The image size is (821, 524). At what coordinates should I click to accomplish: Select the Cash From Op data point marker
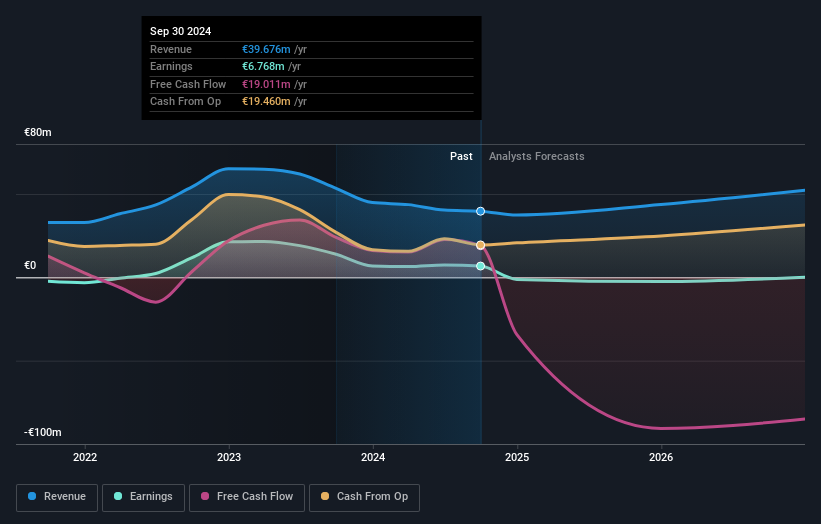tap(481, 245)
